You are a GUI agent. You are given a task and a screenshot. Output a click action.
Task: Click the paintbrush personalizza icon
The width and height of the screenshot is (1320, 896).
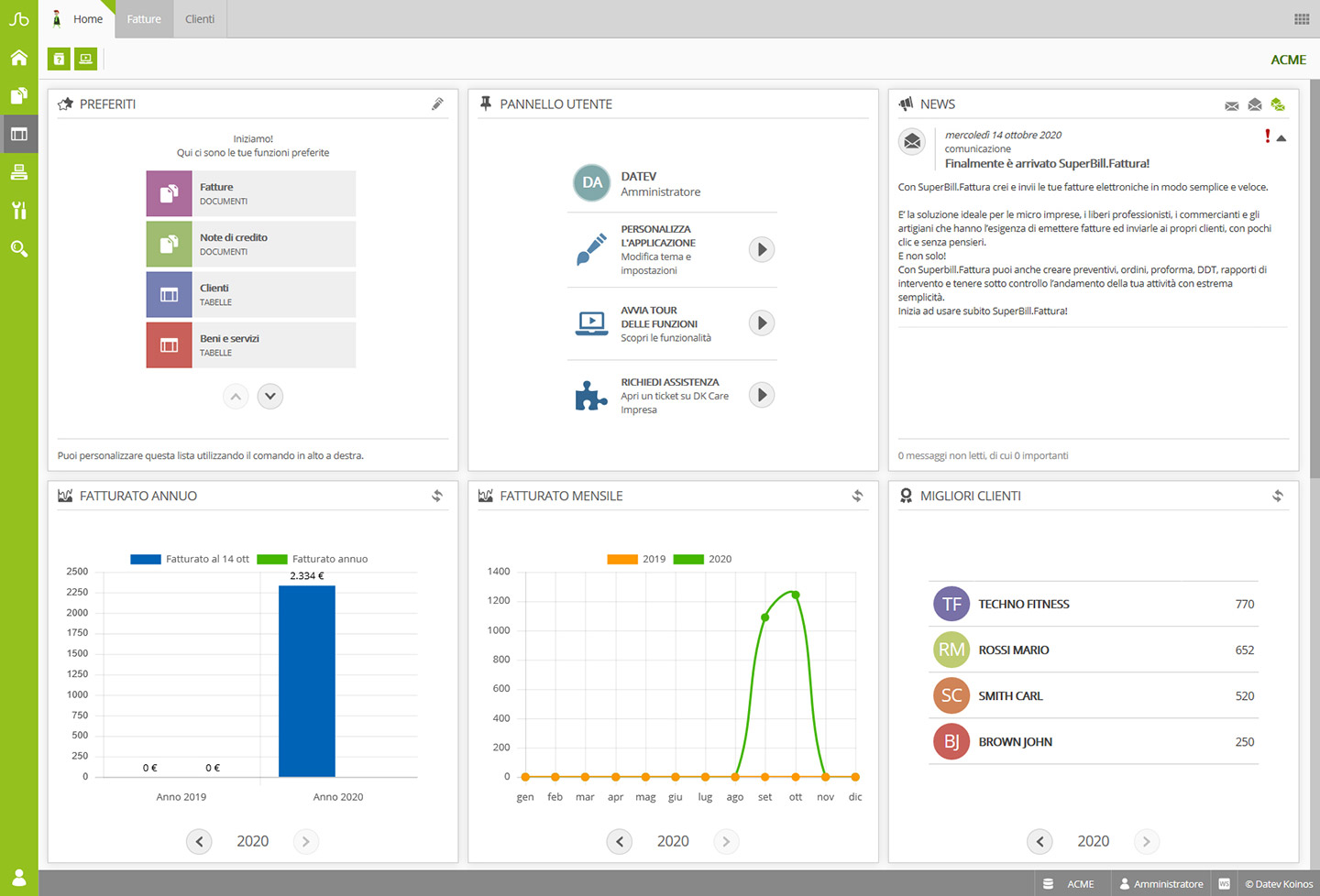click(591, 249)
